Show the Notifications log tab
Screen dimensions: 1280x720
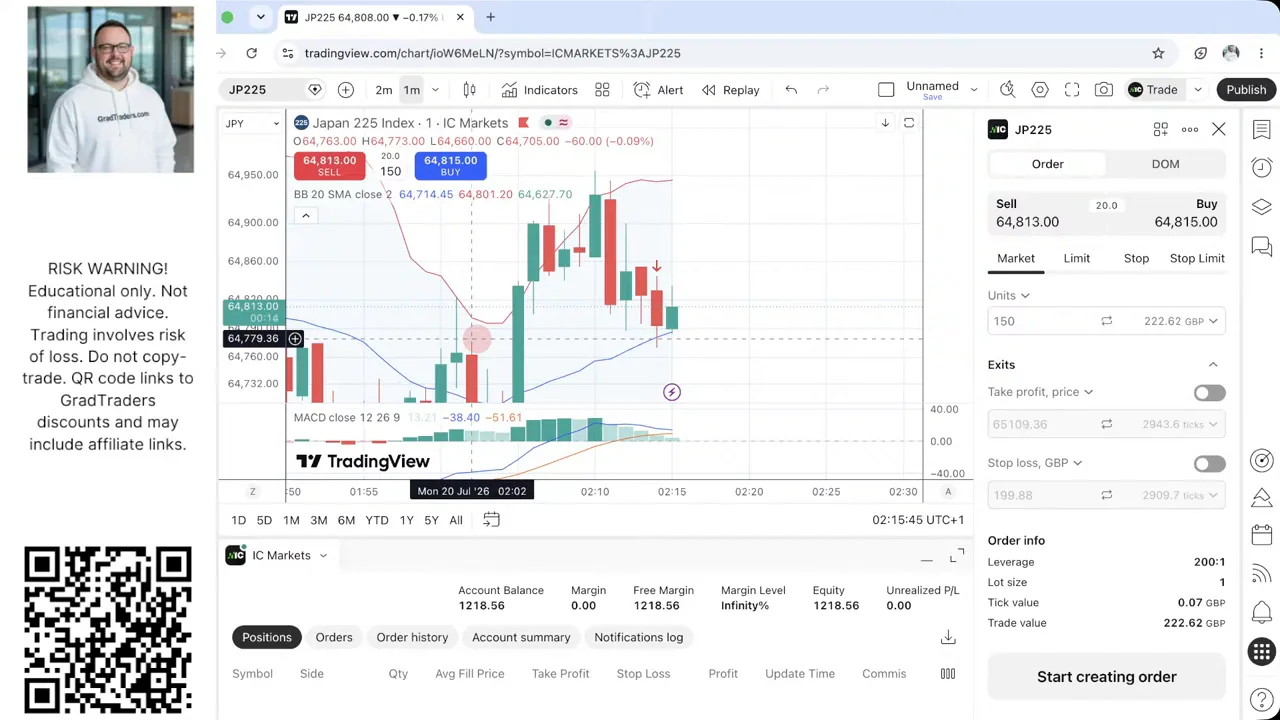[638, 637]
